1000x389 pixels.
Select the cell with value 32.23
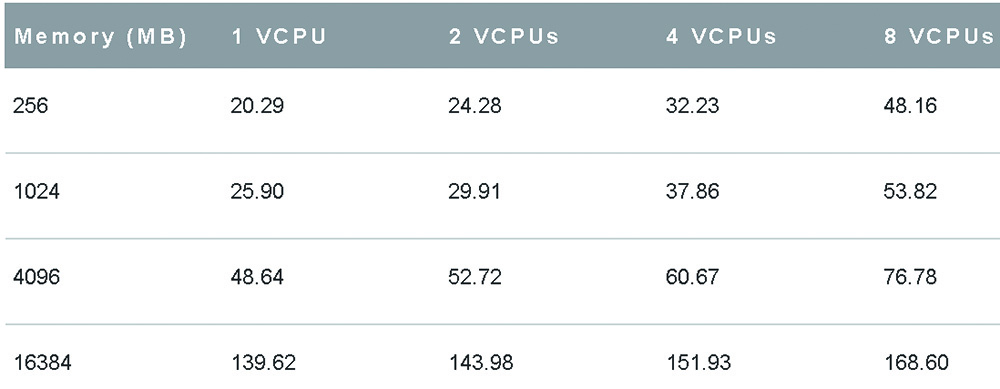pyautogui.click(x=692, y=105)
